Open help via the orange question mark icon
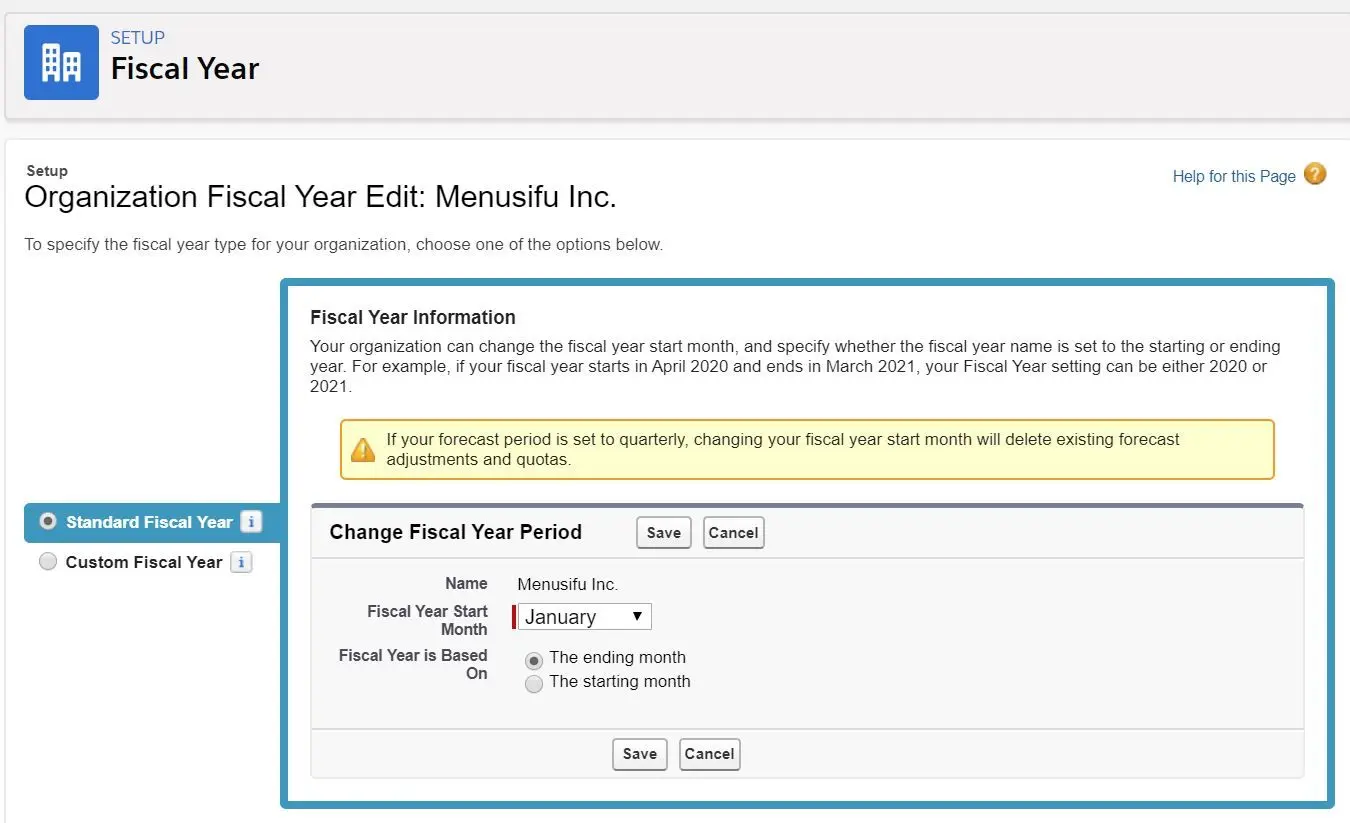Image resolution: width=1350 pixels, height=823 pixels. point(1315,174)
